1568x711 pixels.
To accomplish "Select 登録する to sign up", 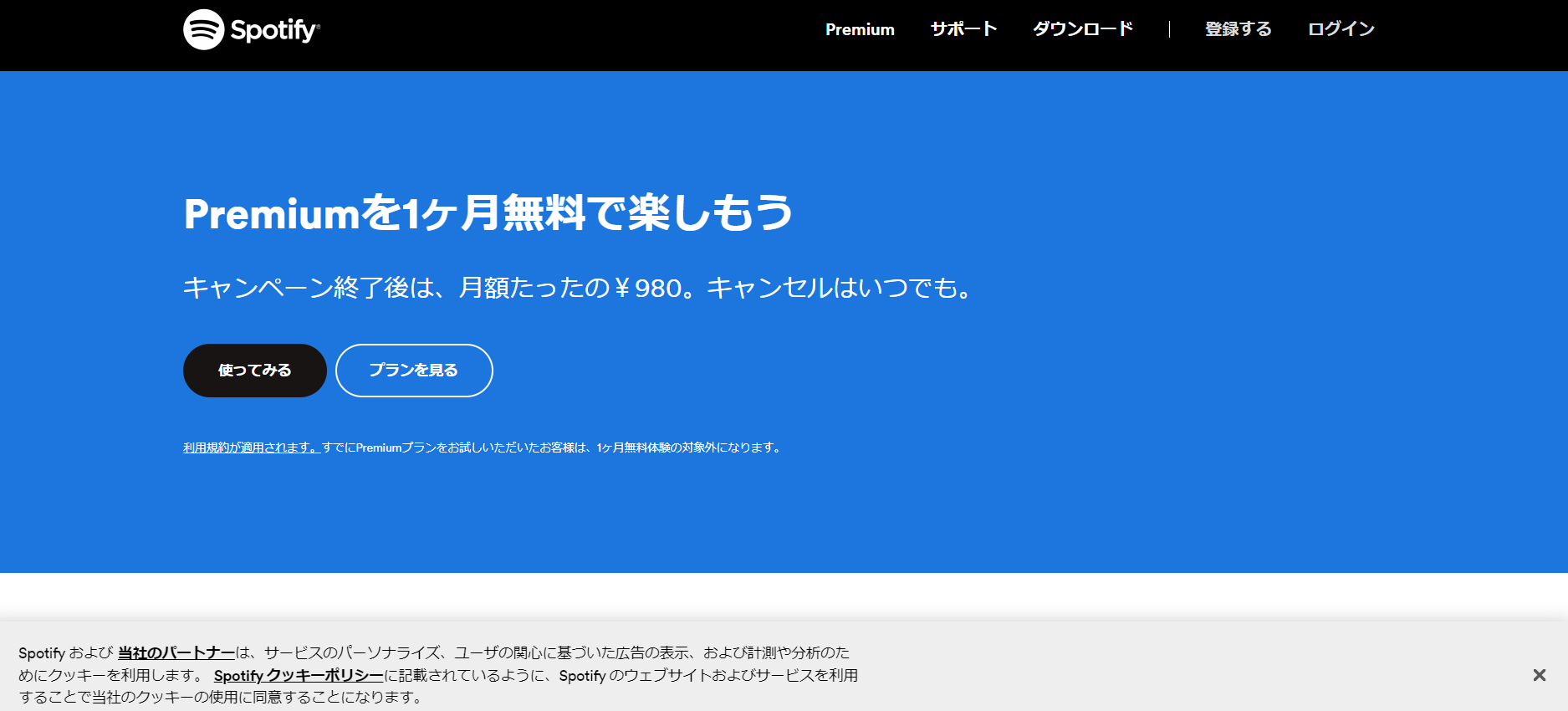I will tap(1238, 29).
